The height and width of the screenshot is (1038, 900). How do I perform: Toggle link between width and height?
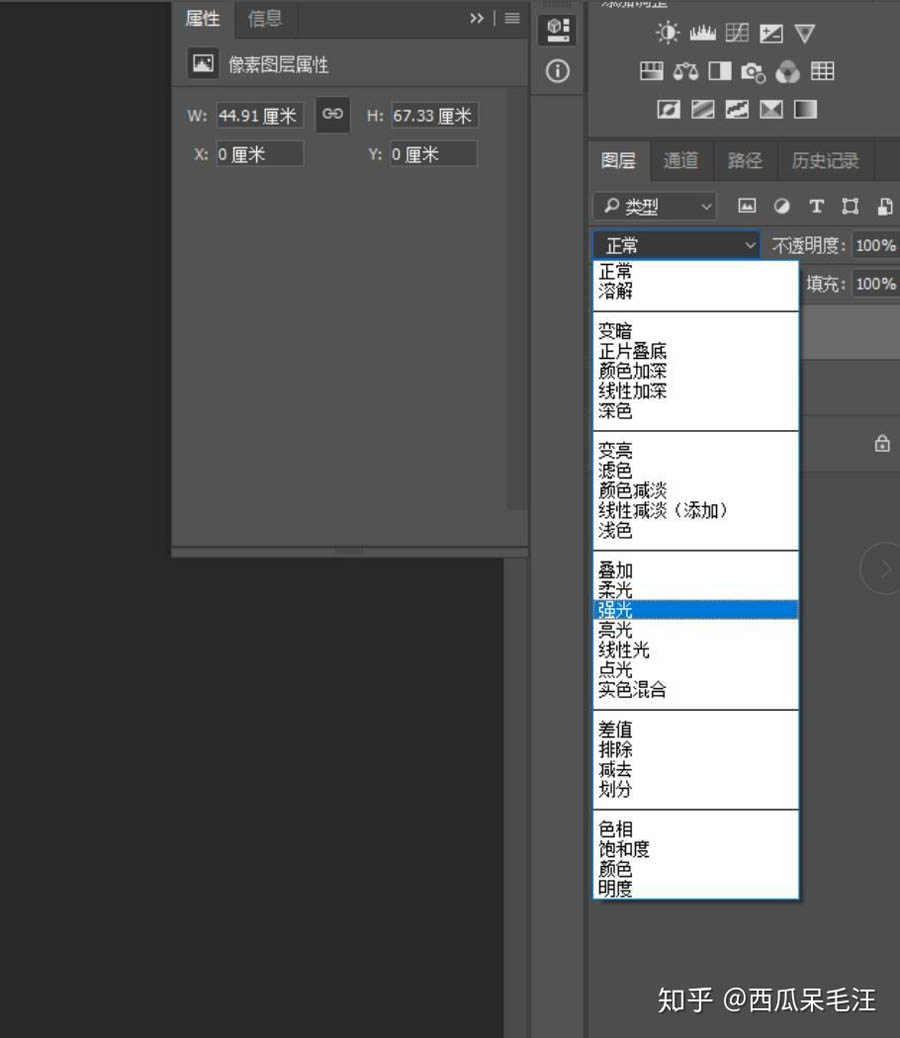[332, 115]
